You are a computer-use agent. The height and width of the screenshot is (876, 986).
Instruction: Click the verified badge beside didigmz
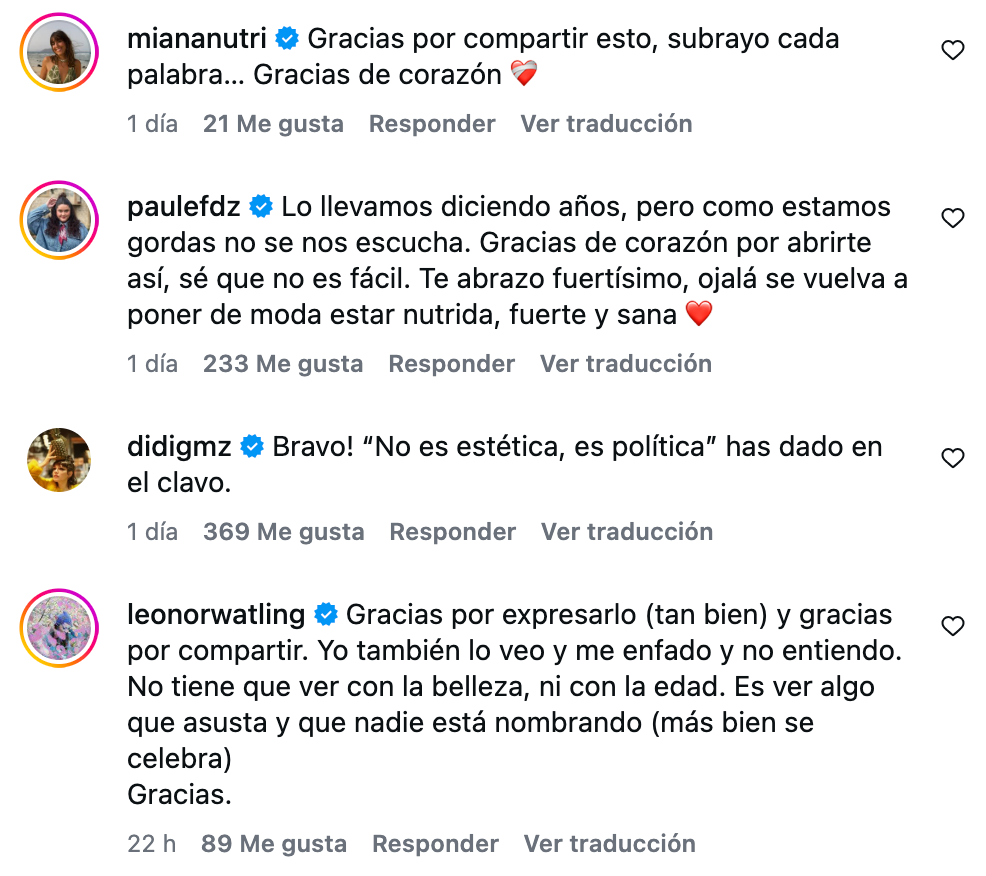pos(251,446)
